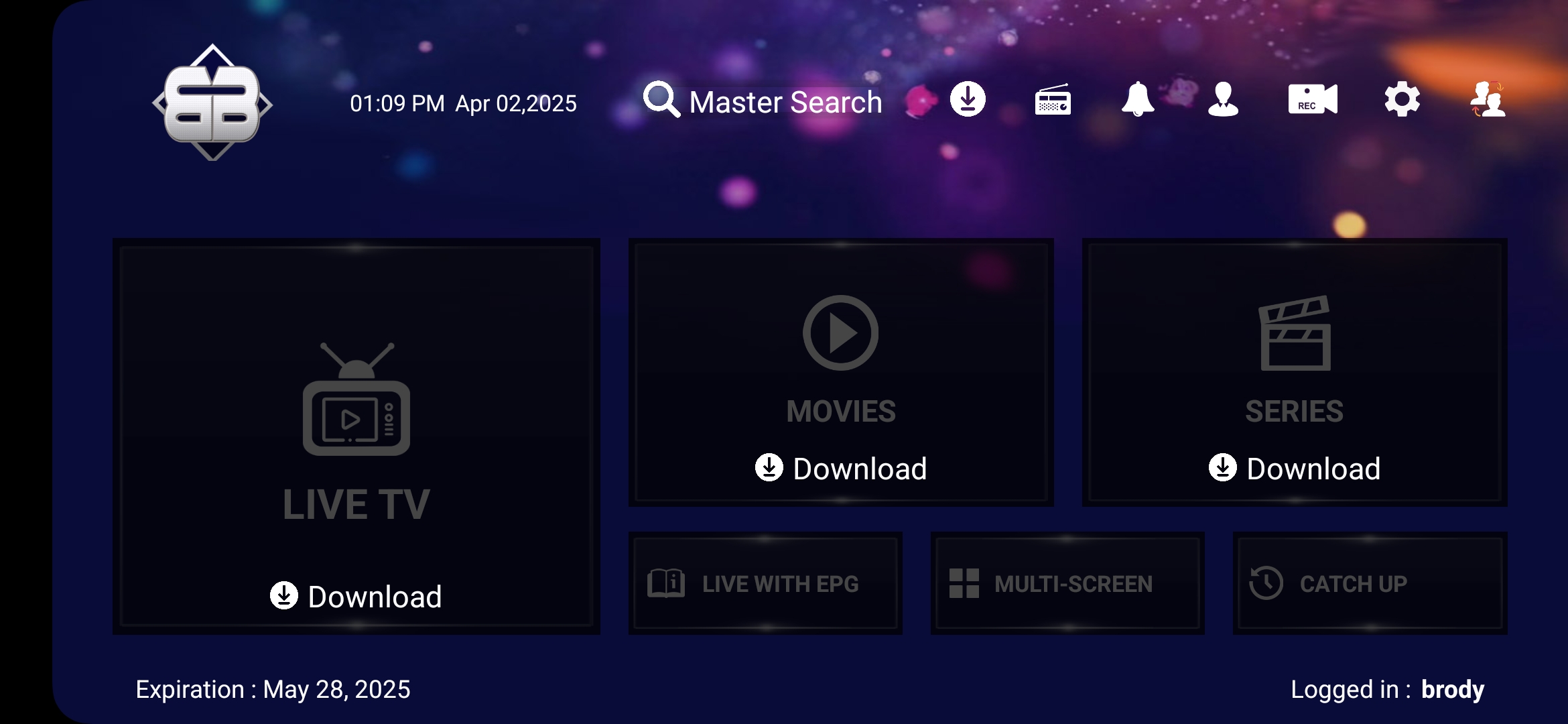Click the app logo
1568x724 pixels.
point(212,103)
